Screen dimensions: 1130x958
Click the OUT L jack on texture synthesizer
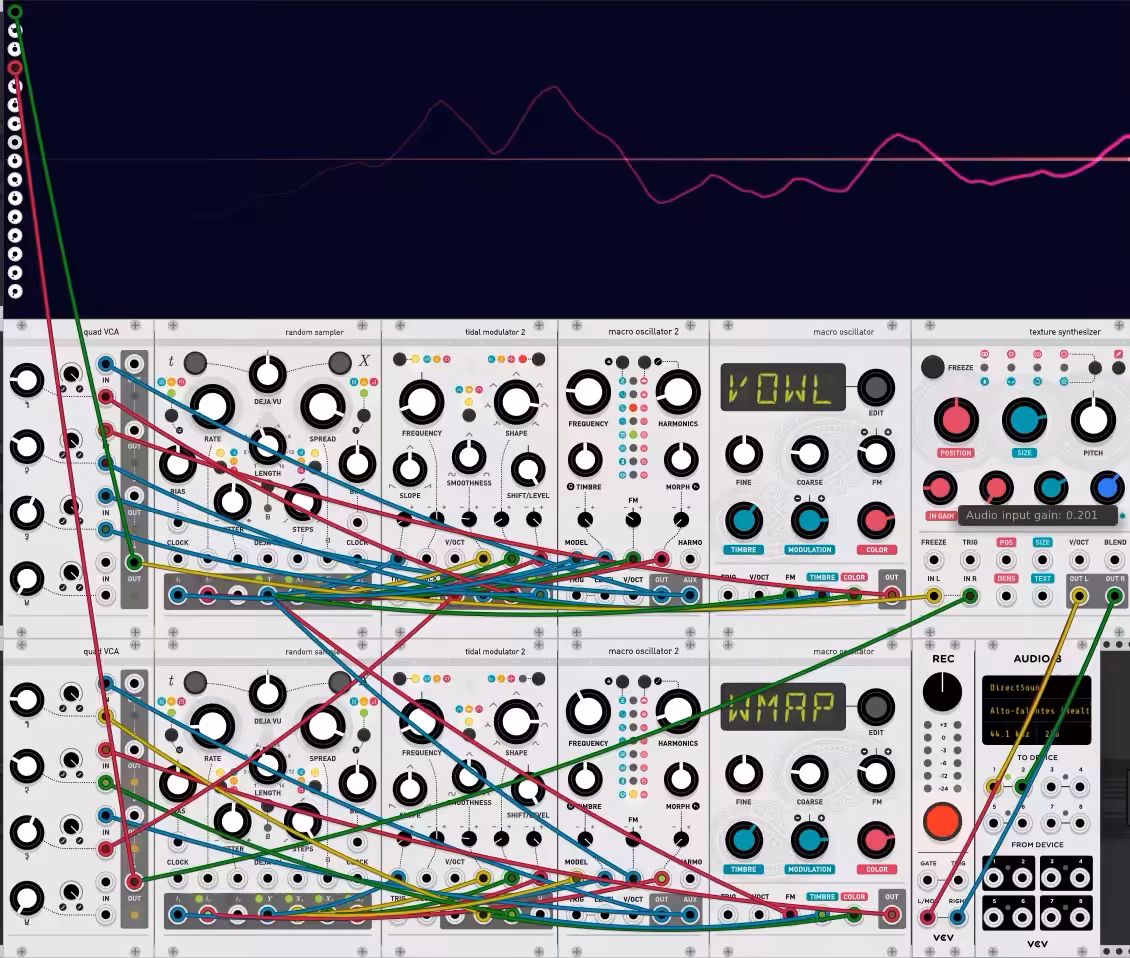point(1079,595)
